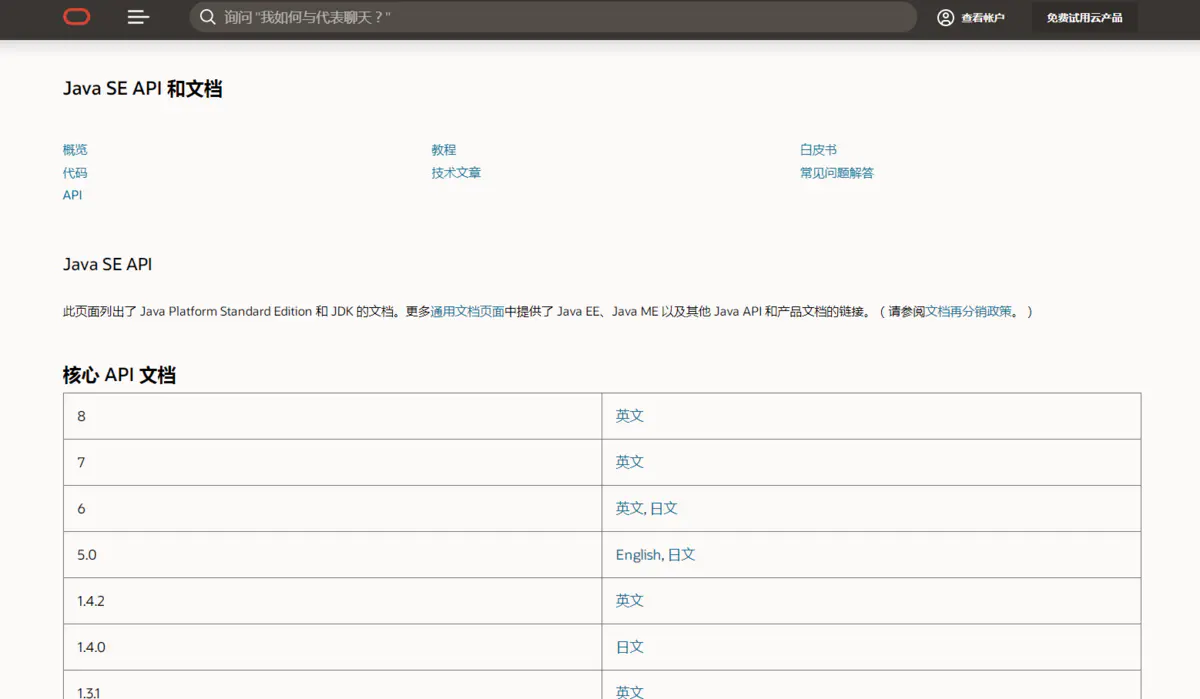Image resolution: width=1200 pixels, height=699 pixels.
Task: Open the hamburger navigation menu
Action: [x=139, y=17]
